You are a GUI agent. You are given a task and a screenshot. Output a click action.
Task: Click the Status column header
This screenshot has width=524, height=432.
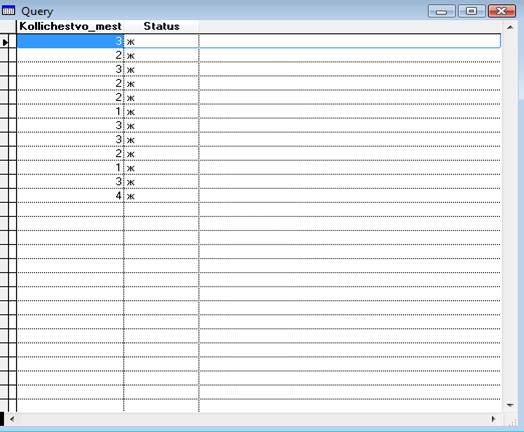[161, 26]
